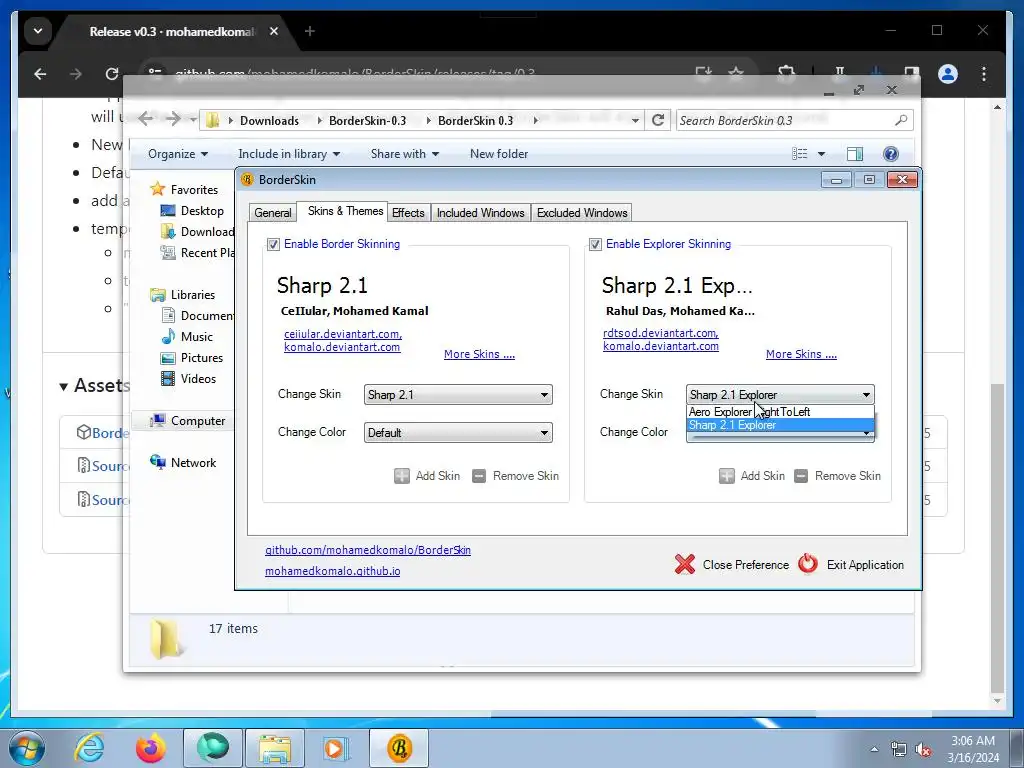Click BorderSkin-0.3 breadcrumb segment
The image size is (1024, 768).
[x=368, y=121]
